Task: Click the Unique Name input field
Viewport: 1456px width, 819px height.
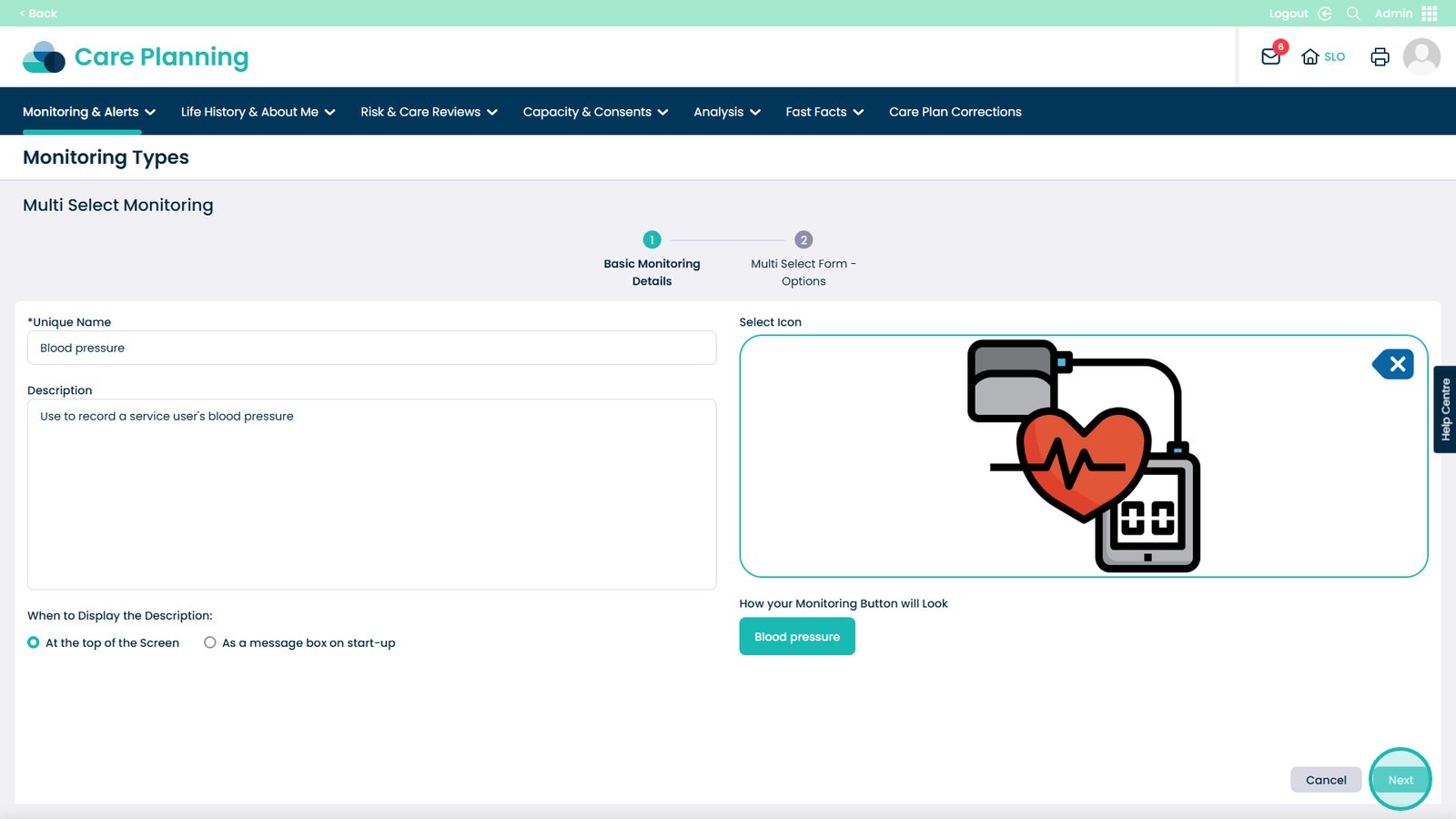Action: [x=371, y=348]
